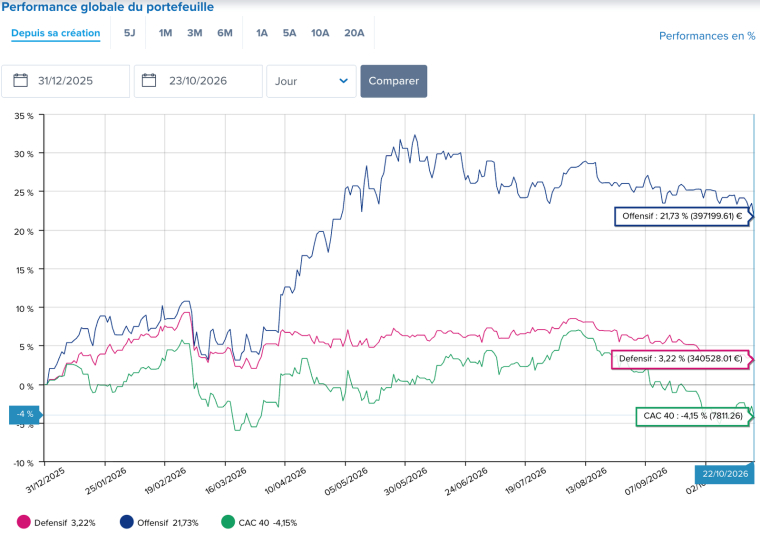The width and height of the screenshot is (760, 533).
Task: Click the Comparer button
Action: tap(394, 81)
